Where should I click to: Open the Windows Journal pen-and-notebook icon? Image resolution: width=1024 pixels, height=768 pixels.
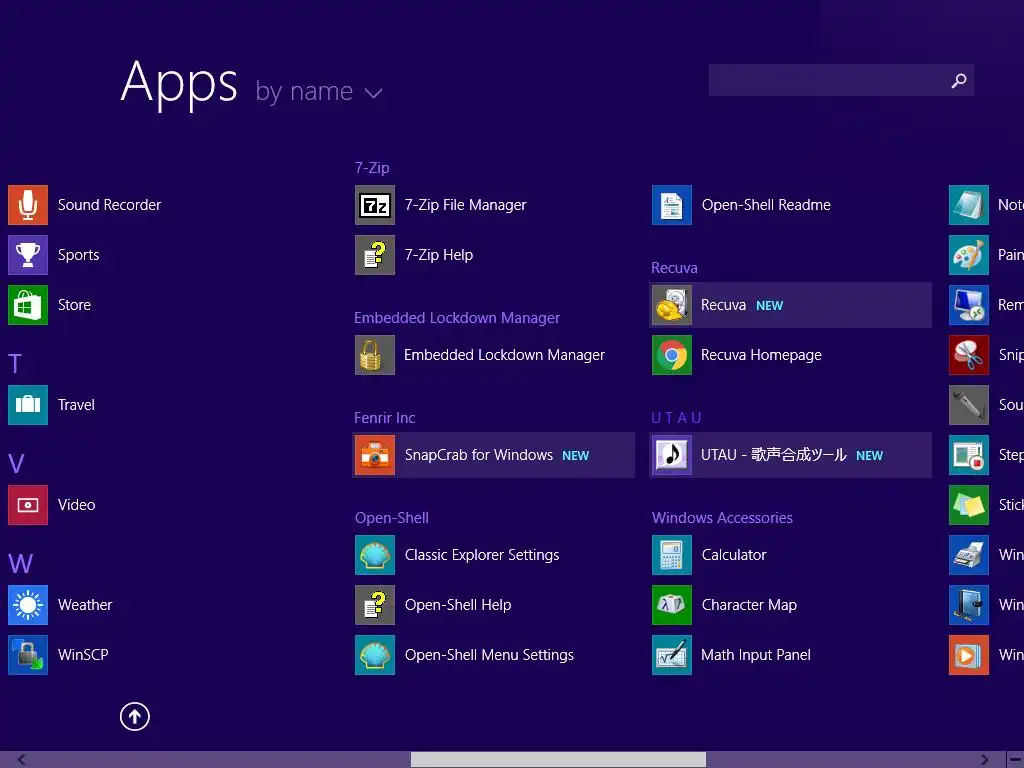(969, 605)
